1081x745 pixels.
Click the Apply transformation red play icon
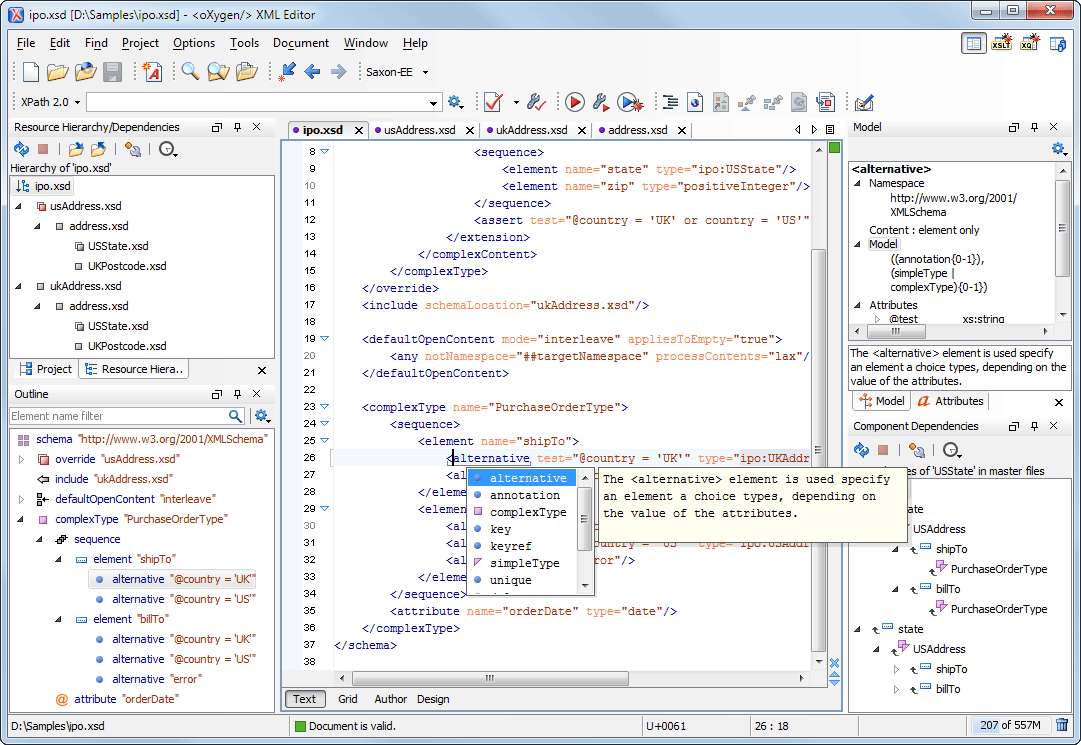(574, 103)
